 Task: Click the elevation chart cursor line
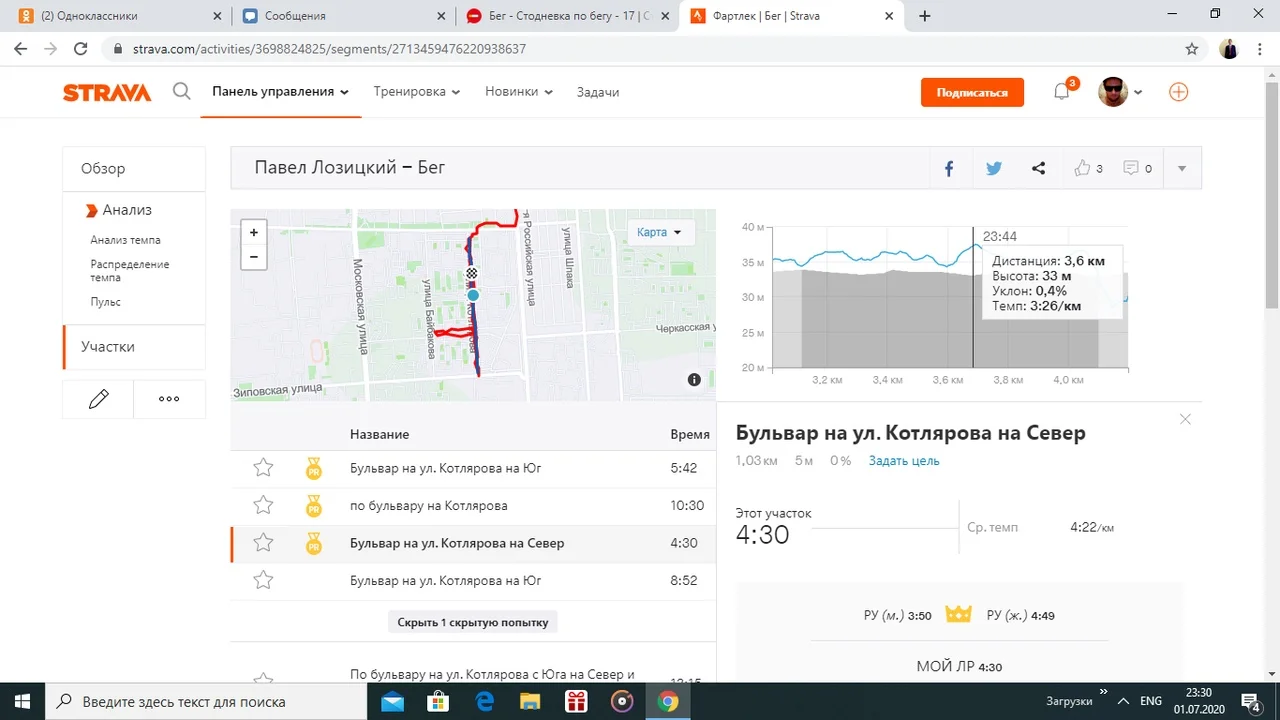tap(973, 297)
